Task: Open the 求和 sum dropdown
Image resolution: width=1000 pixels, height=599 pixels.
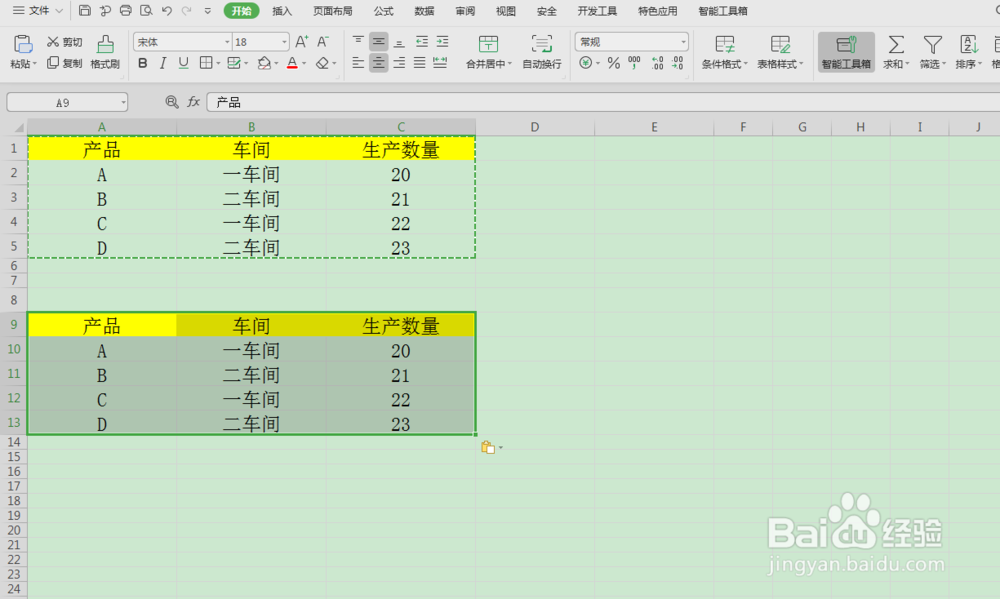Action: point(896,52)
